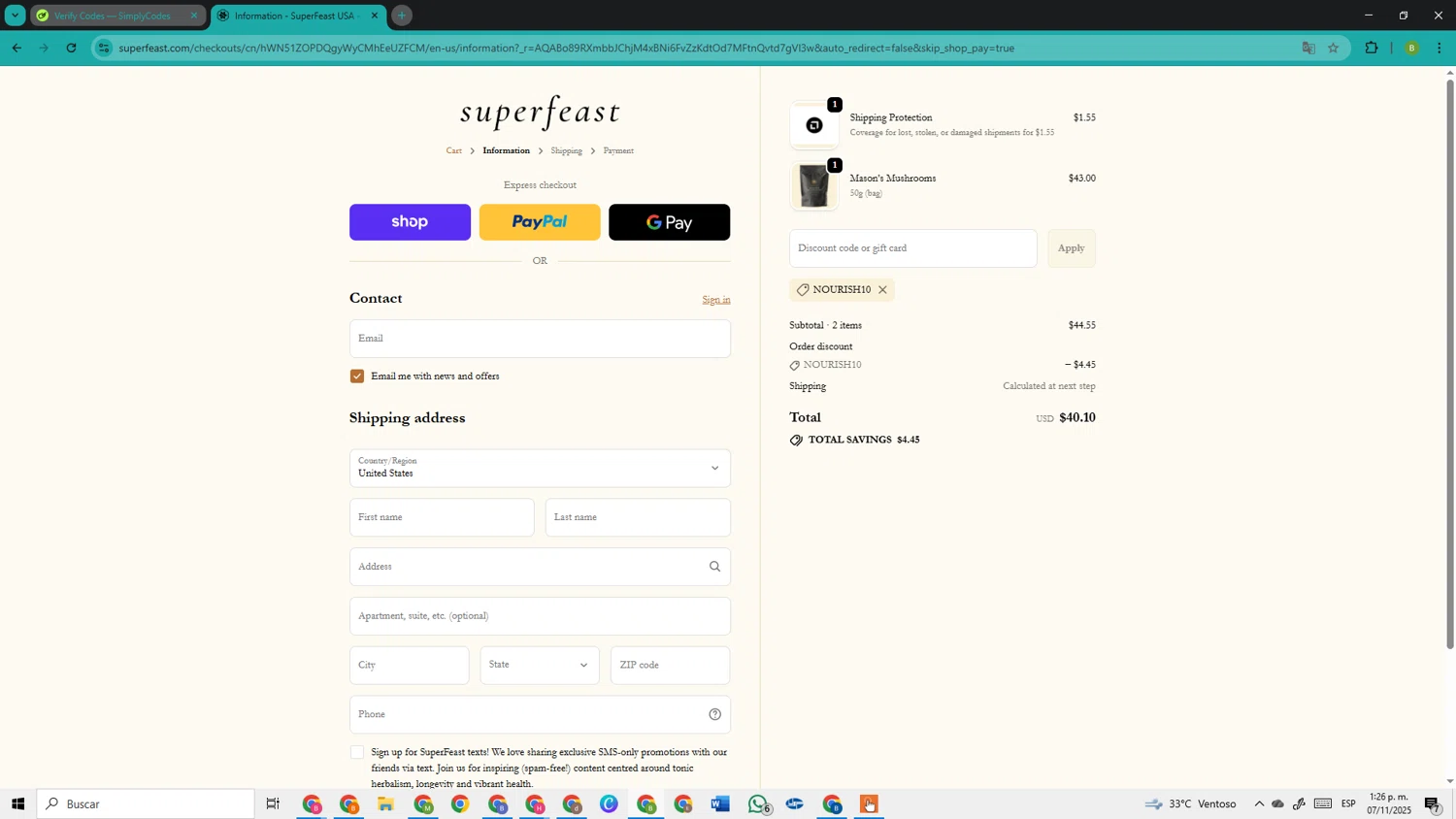
Task: Open the notification center icon
Action: pyautogui.click(x=1433, y=804)
